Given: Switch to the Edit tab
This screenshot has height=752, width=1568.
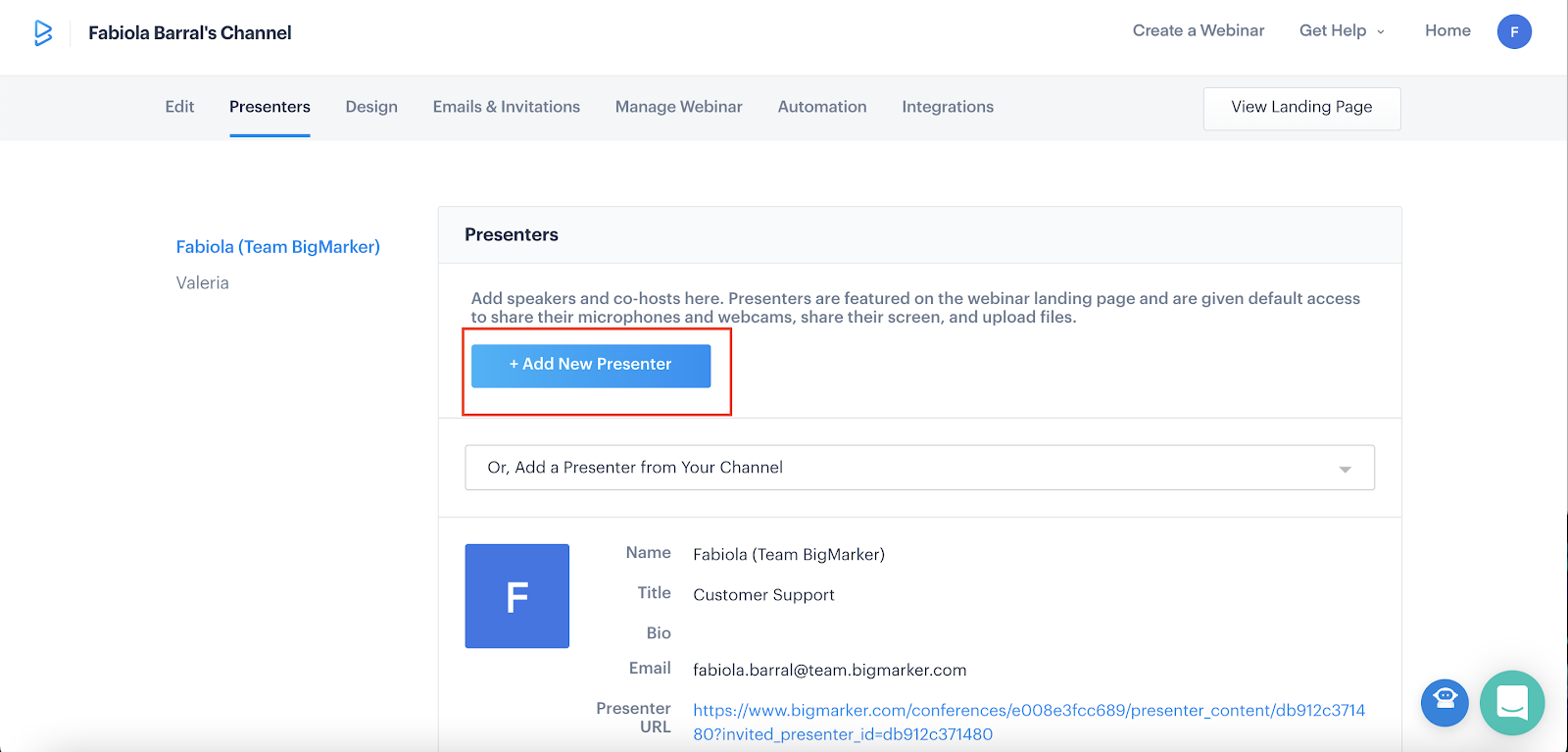Looking at the screenshot, I should 179,107.
